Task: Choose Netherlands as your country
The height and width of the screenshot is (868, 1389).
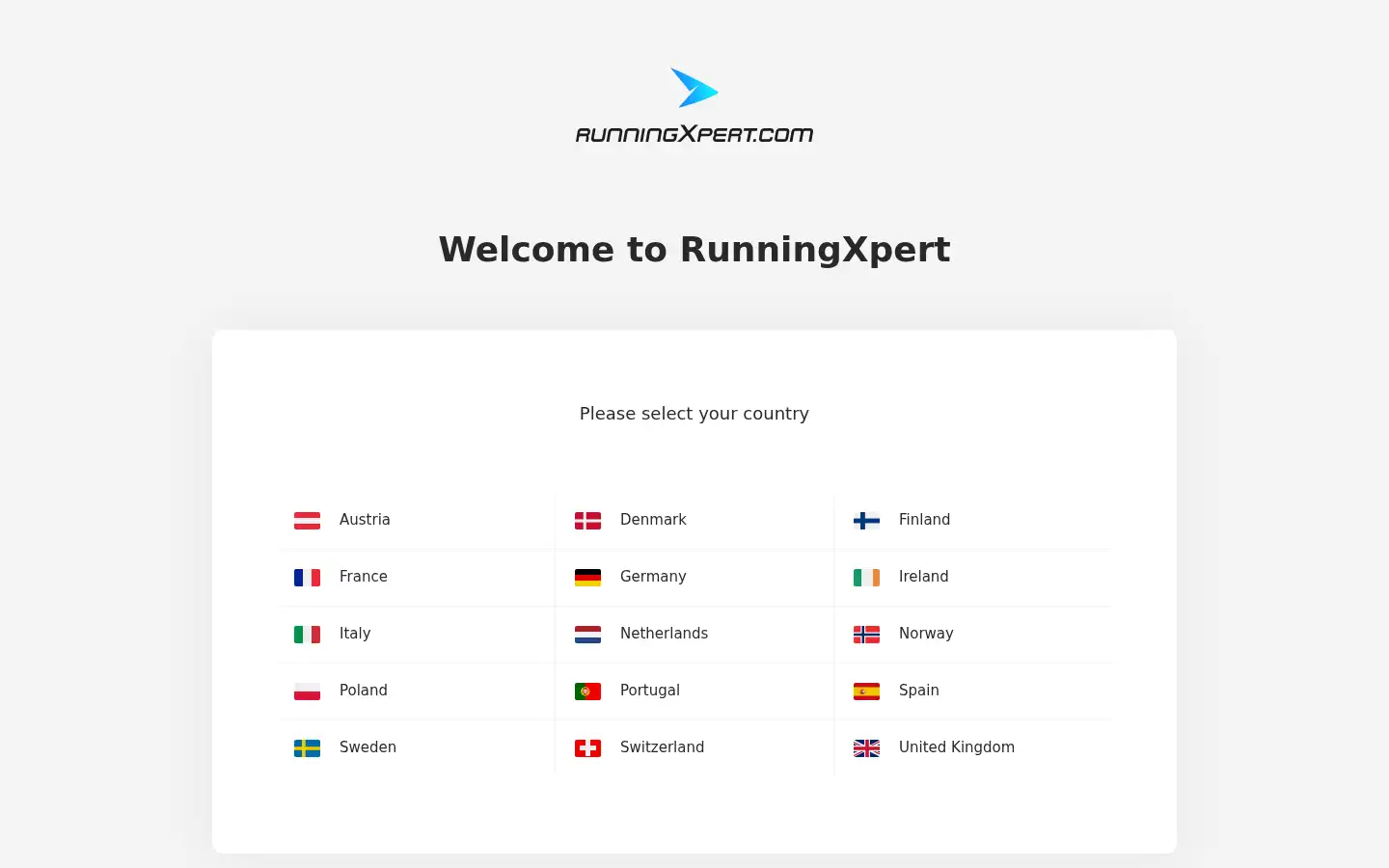Action: [x=664, y=634]
